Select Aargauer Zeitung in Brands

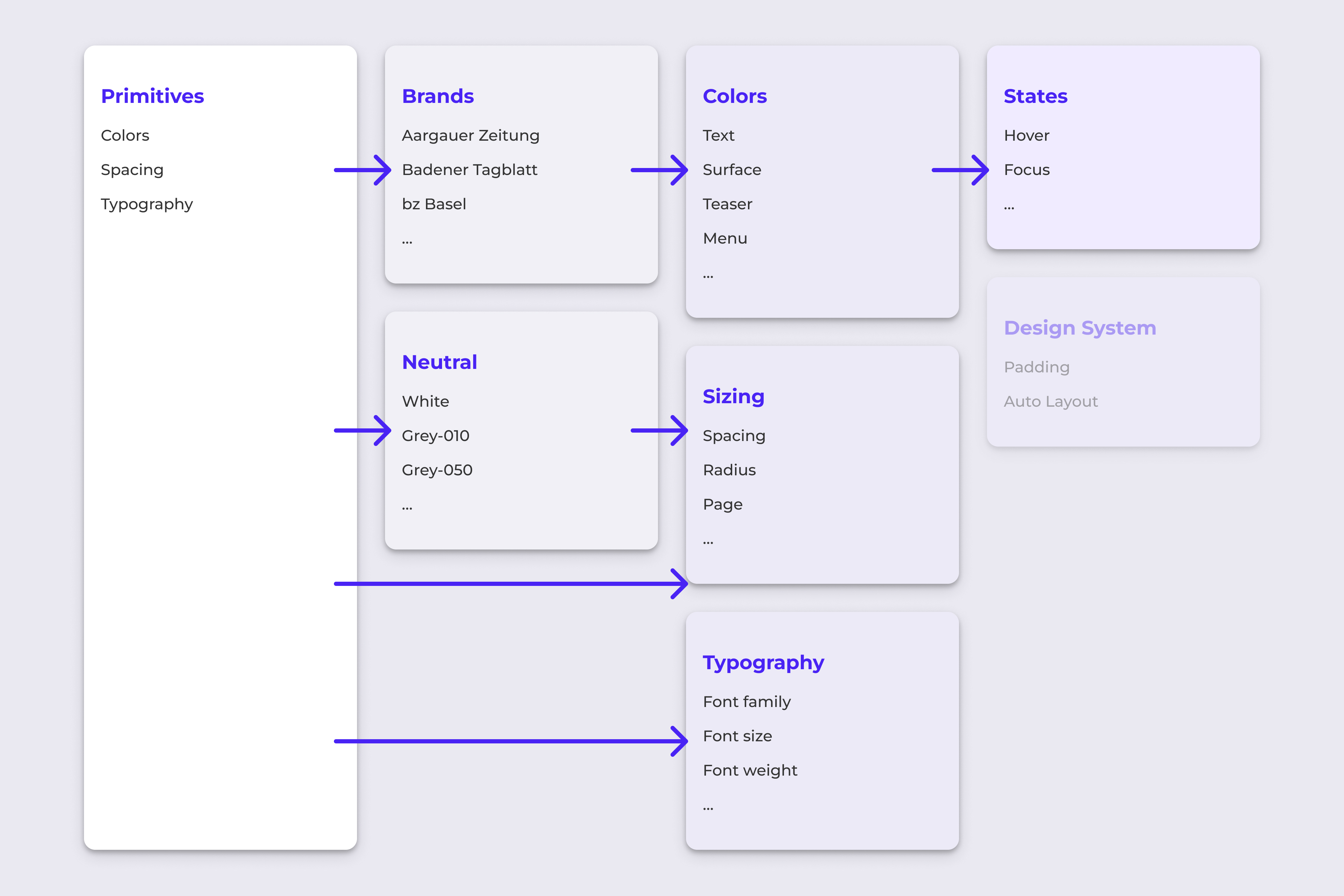[x=470, y=135]
